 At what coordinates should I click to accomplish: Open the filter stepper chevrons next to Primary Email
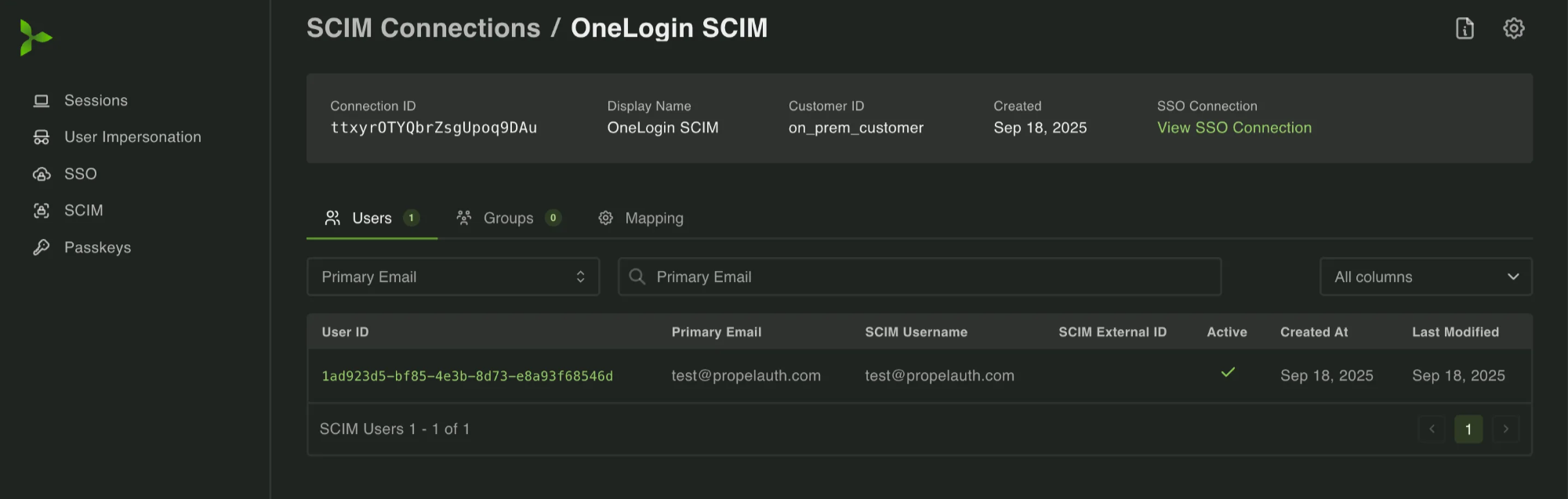coord(581,277)
